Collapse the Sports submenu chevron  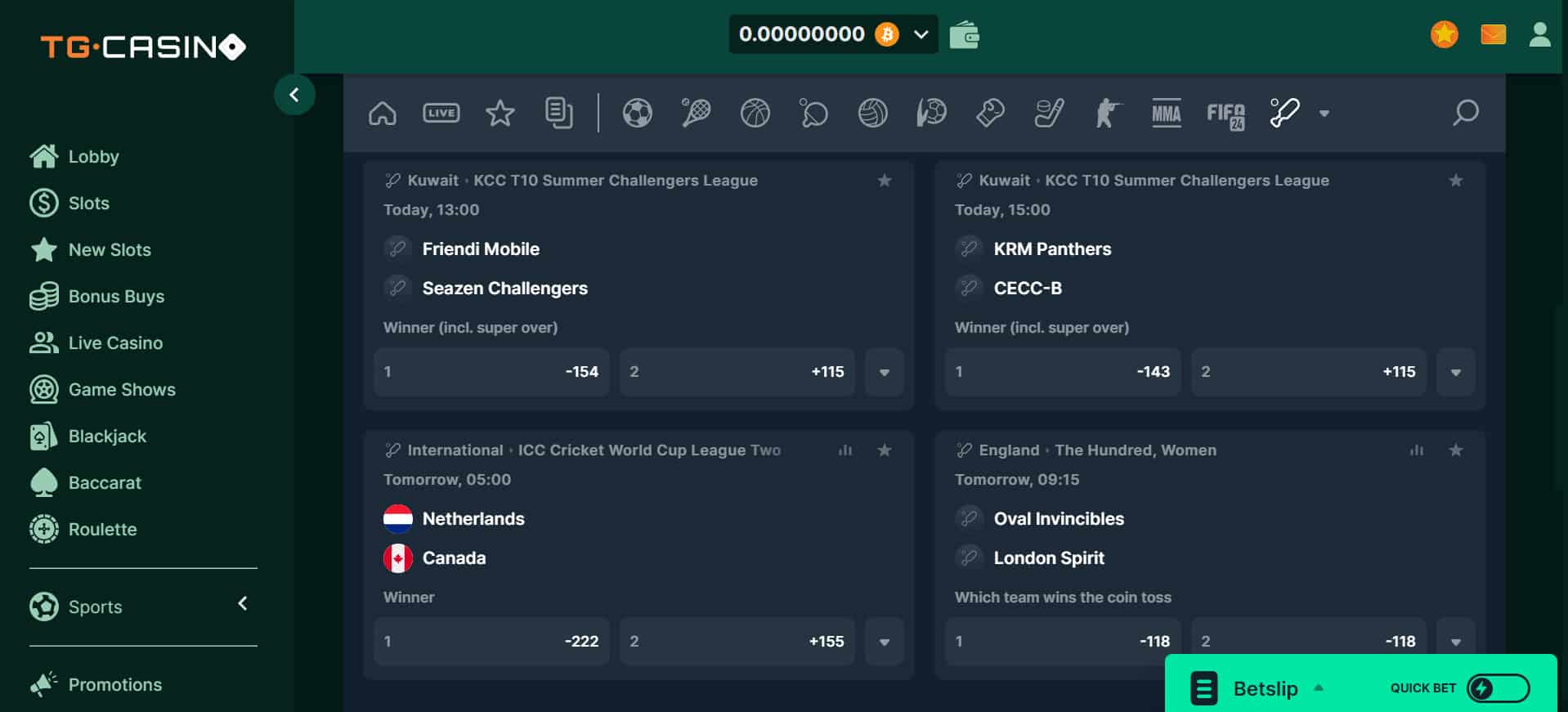pos(243,603)
